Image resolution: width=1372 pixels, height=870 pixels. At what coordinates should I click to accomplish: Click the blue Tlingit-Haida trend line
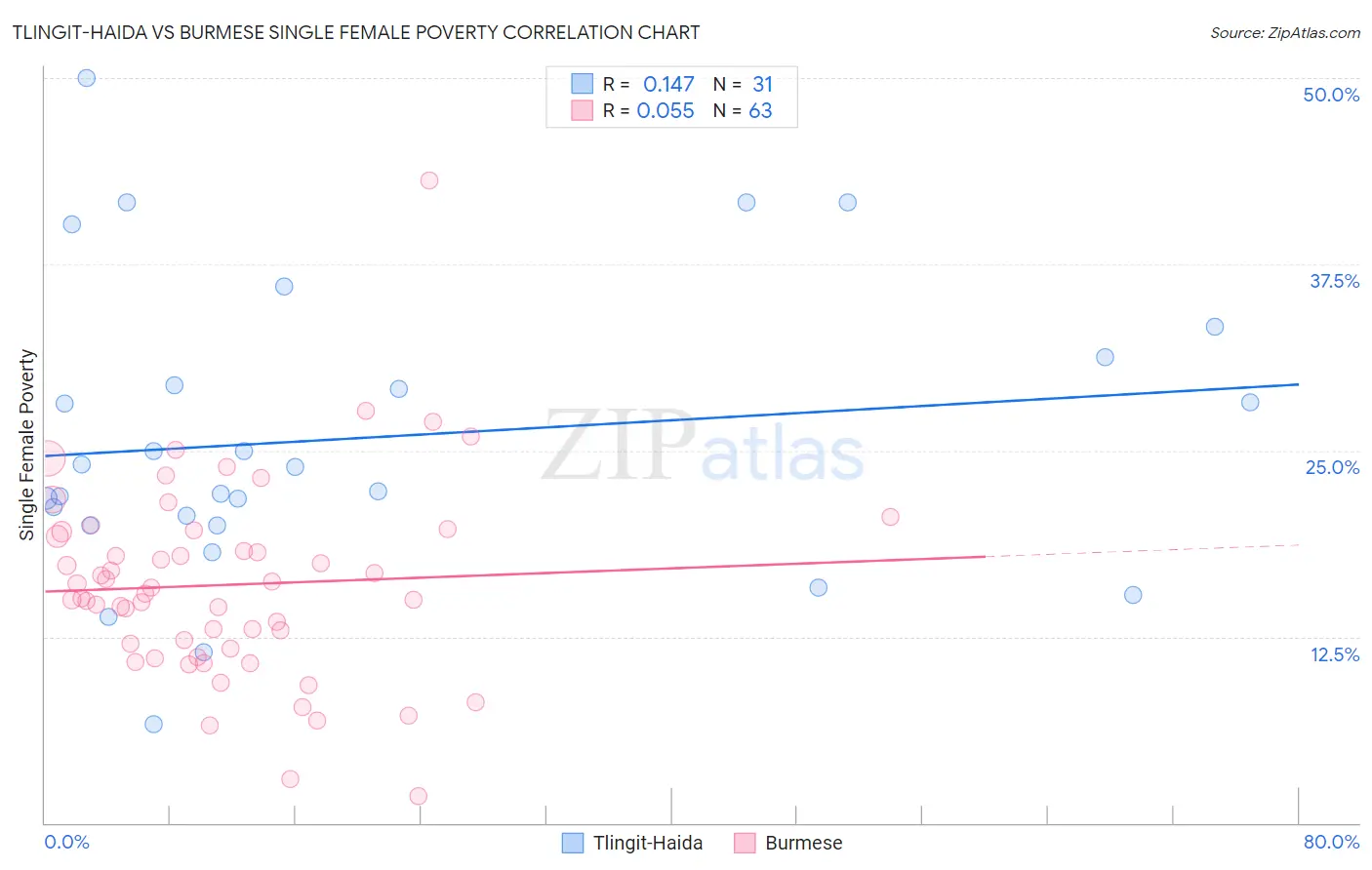pyautogui.click(x=671, y=419)
